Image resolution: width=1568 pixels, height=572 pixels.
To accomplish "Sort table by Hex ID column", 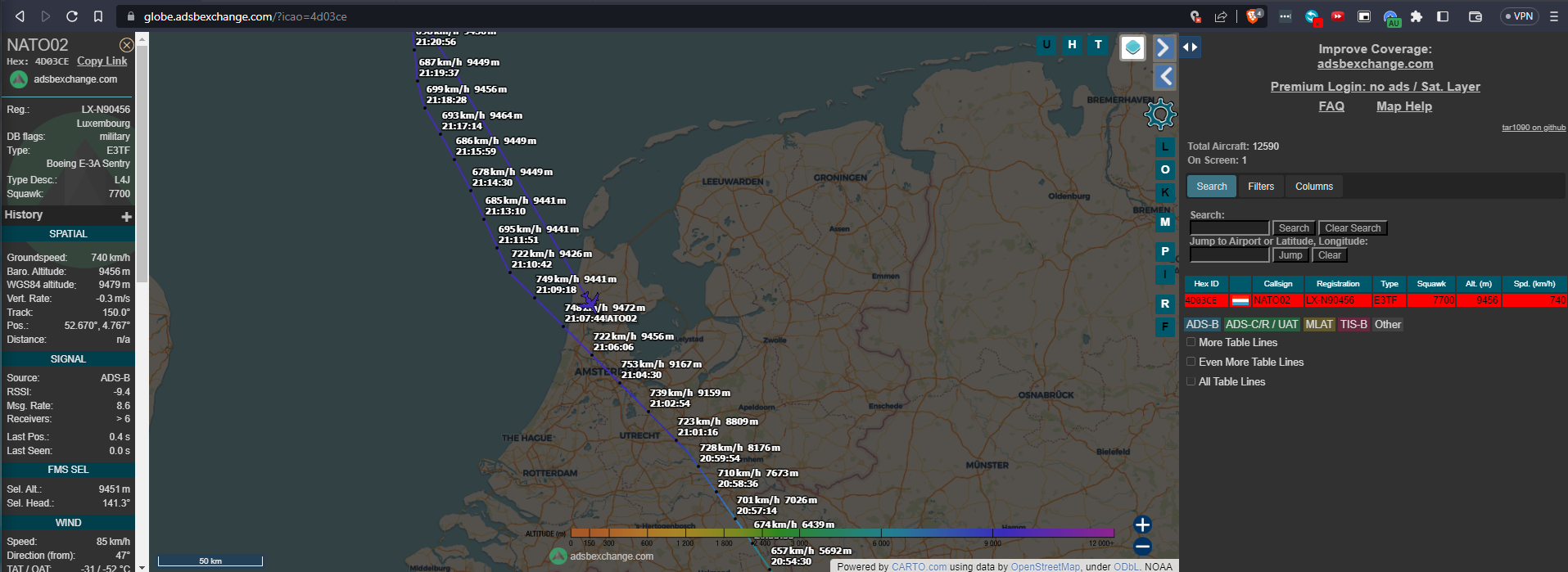I will click(x=1206, y=284).
